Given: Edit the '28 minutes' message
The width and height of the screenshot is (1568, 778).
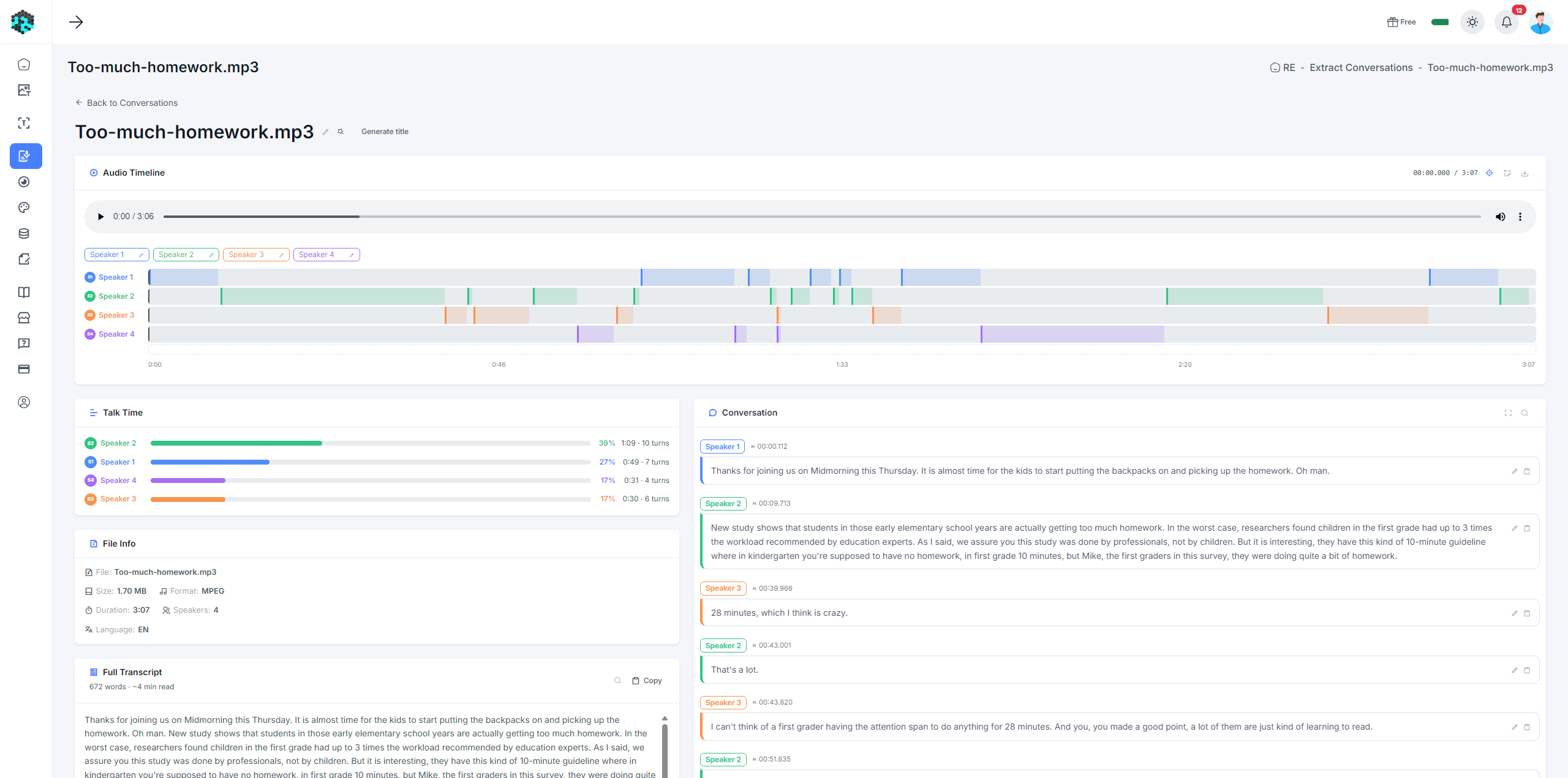Looking at the screenshot, I should coord(1514,613).
